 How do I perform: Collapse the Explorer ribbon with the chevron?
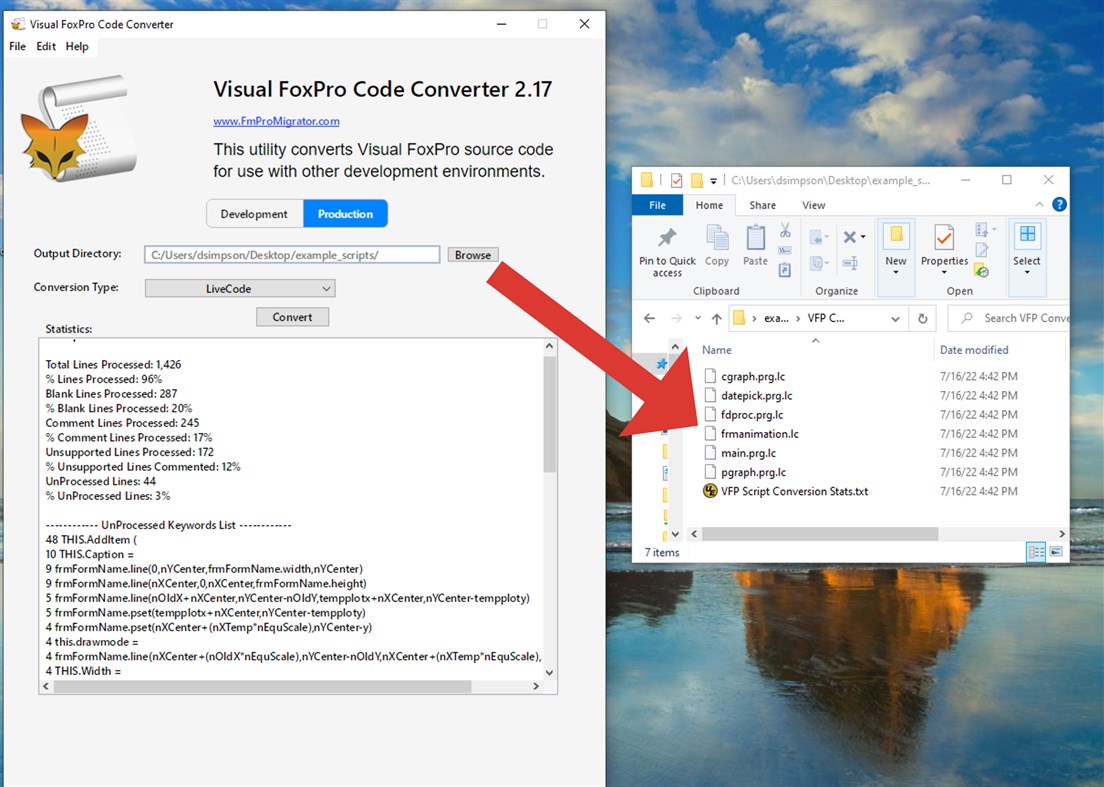pyautogui.click(x=1039, y=204)
